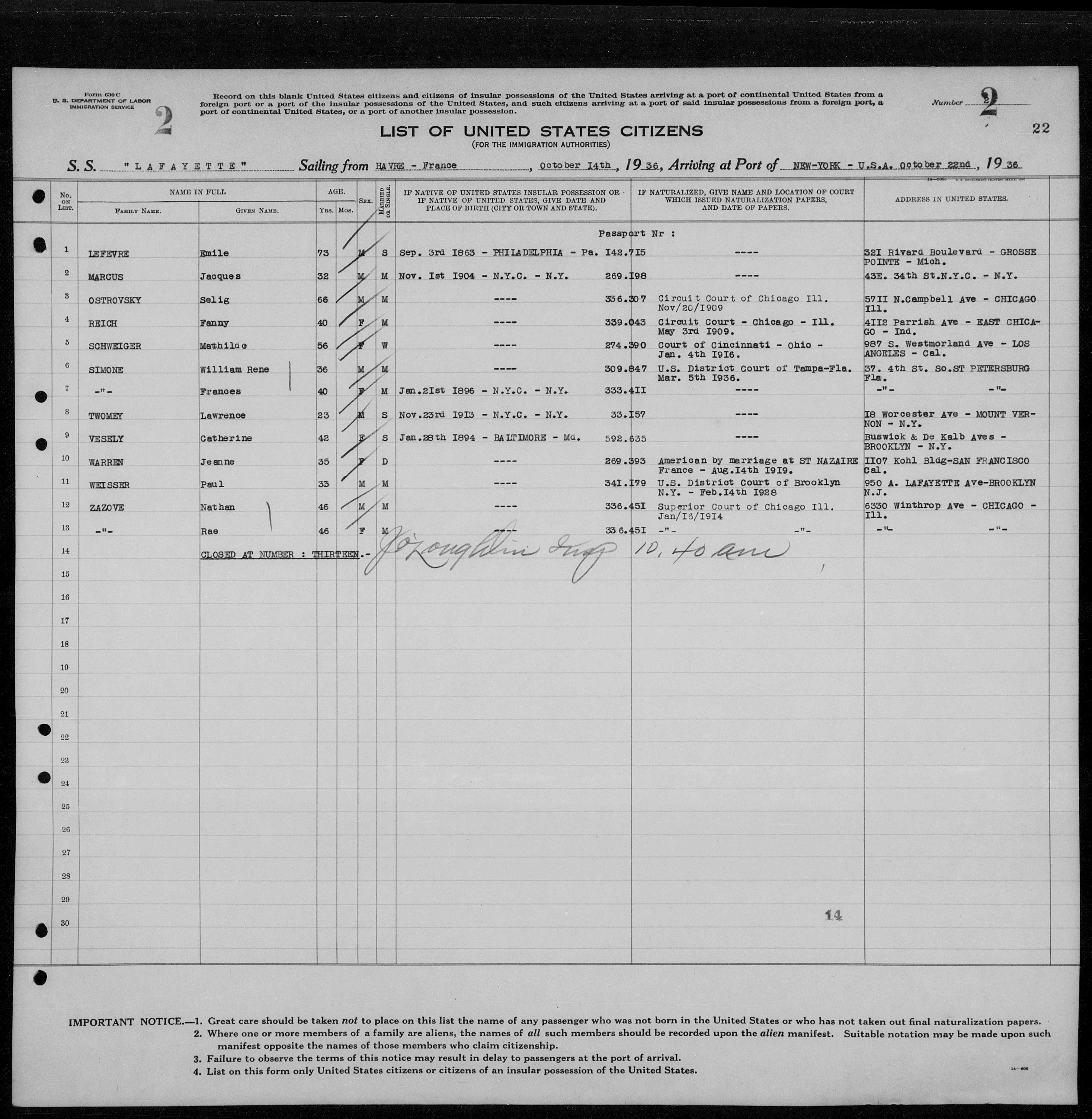Click American by marriage at ST NAZAIRE entry
1092x1119 pixels.
pos(757,465)
